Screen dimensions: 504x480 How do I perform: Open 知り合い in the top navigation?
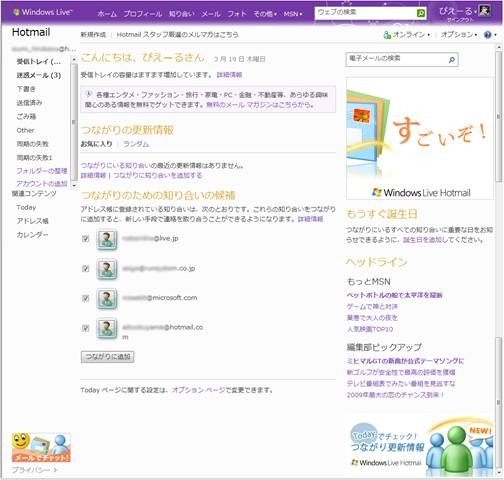181,14
